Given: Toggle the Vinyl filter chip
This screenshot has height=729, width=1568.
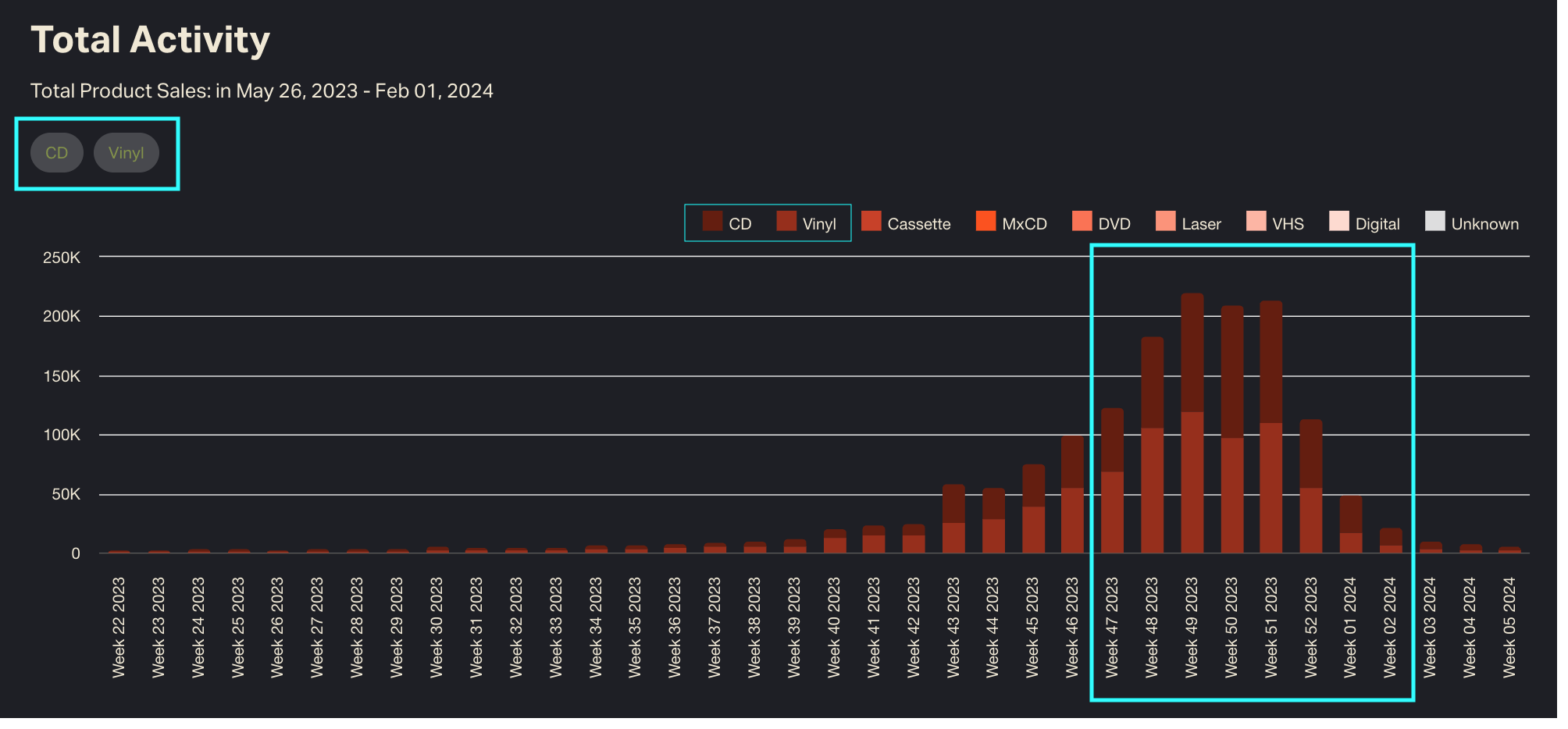Looking at the screenshot, I should click(126, 153).
